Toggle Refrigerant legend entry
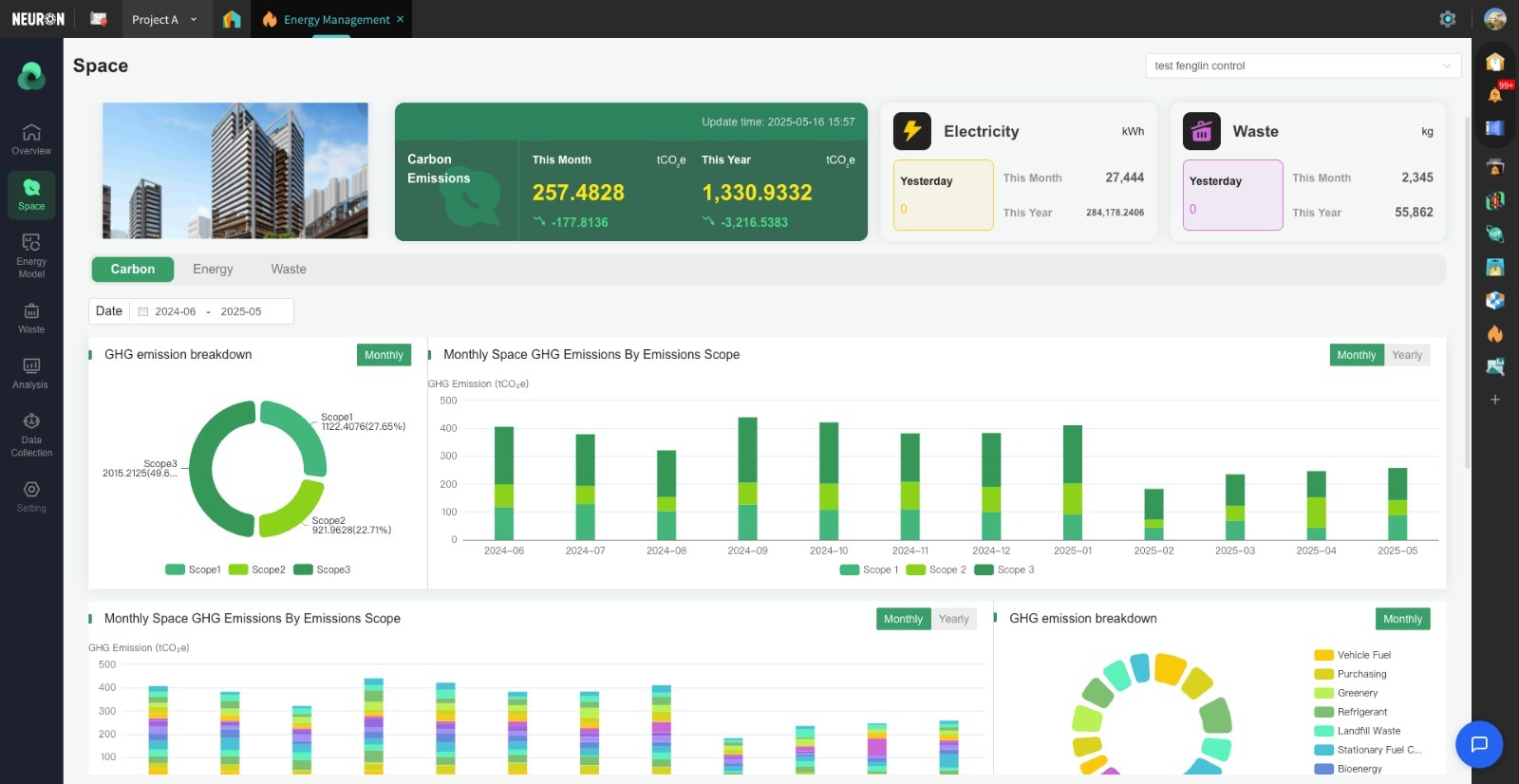Viewport: 1519px width, 784px height. (1351, 712)
